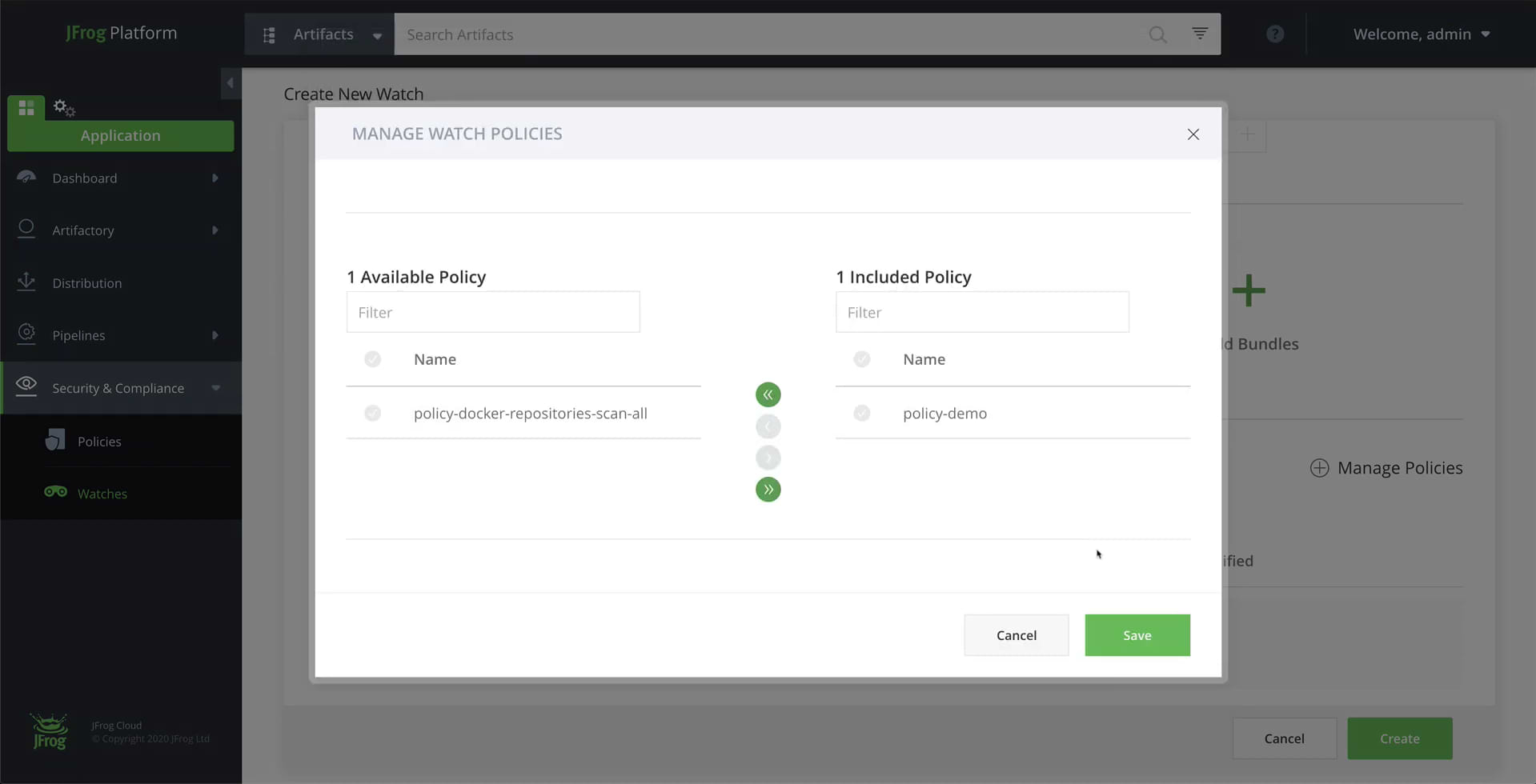
Task: Click the Policies icon in sidebar
Action: [x=54, y=440]
